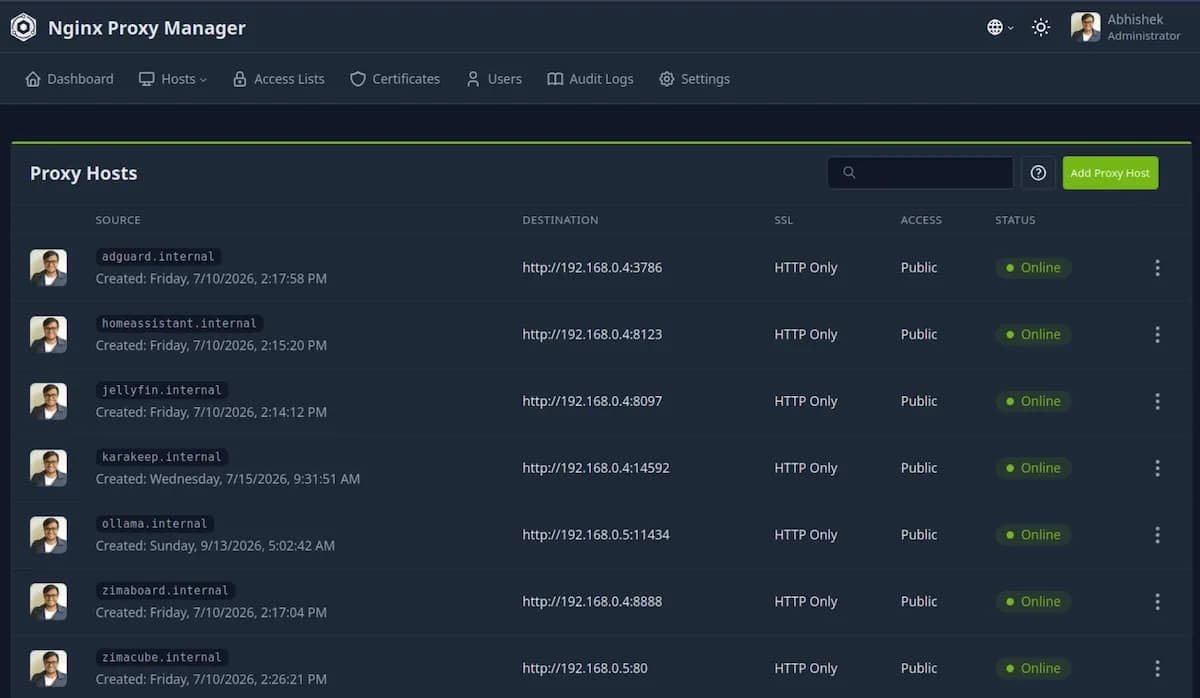The image size is (1200, 698).
Task: Click destination http://192.168.0.4:8888
Action: pos(592,602)
